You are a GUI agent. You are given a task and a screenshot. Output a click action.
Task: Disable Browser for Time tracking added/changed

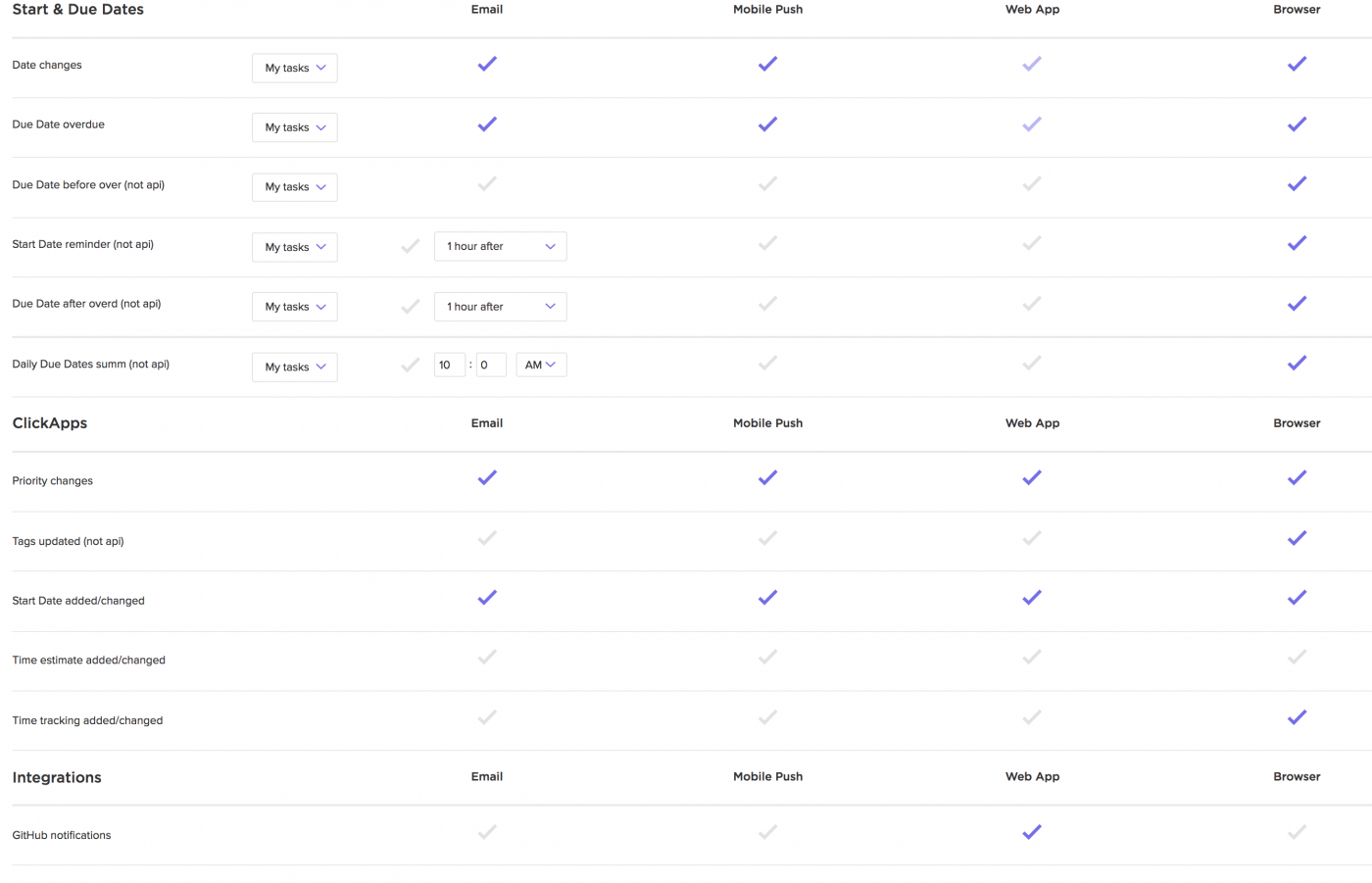(x=1297, y=717)
